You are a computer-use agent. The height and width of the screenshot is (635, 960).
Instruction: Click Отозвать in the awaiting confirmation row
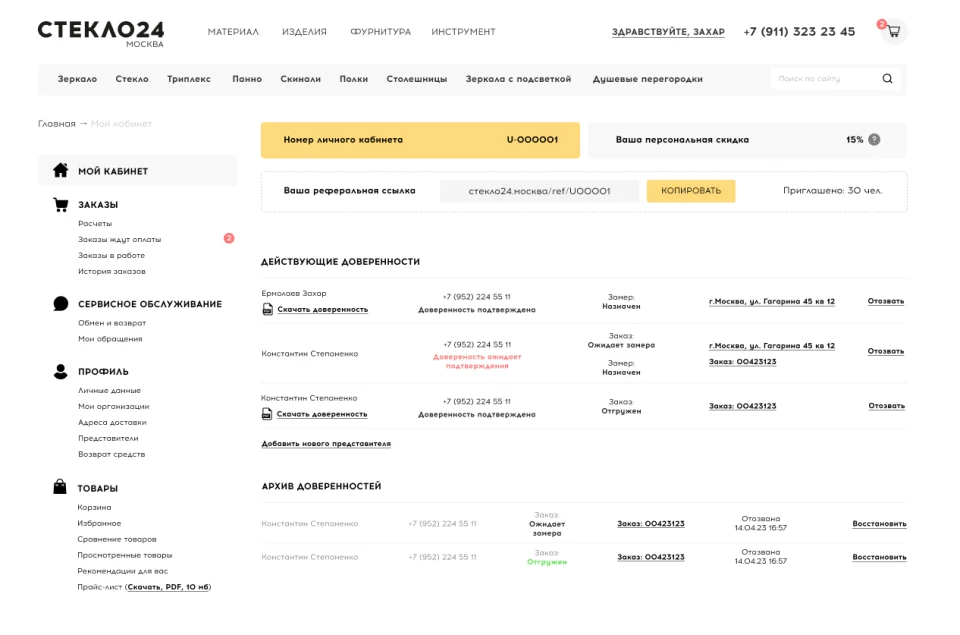(886, 351)
